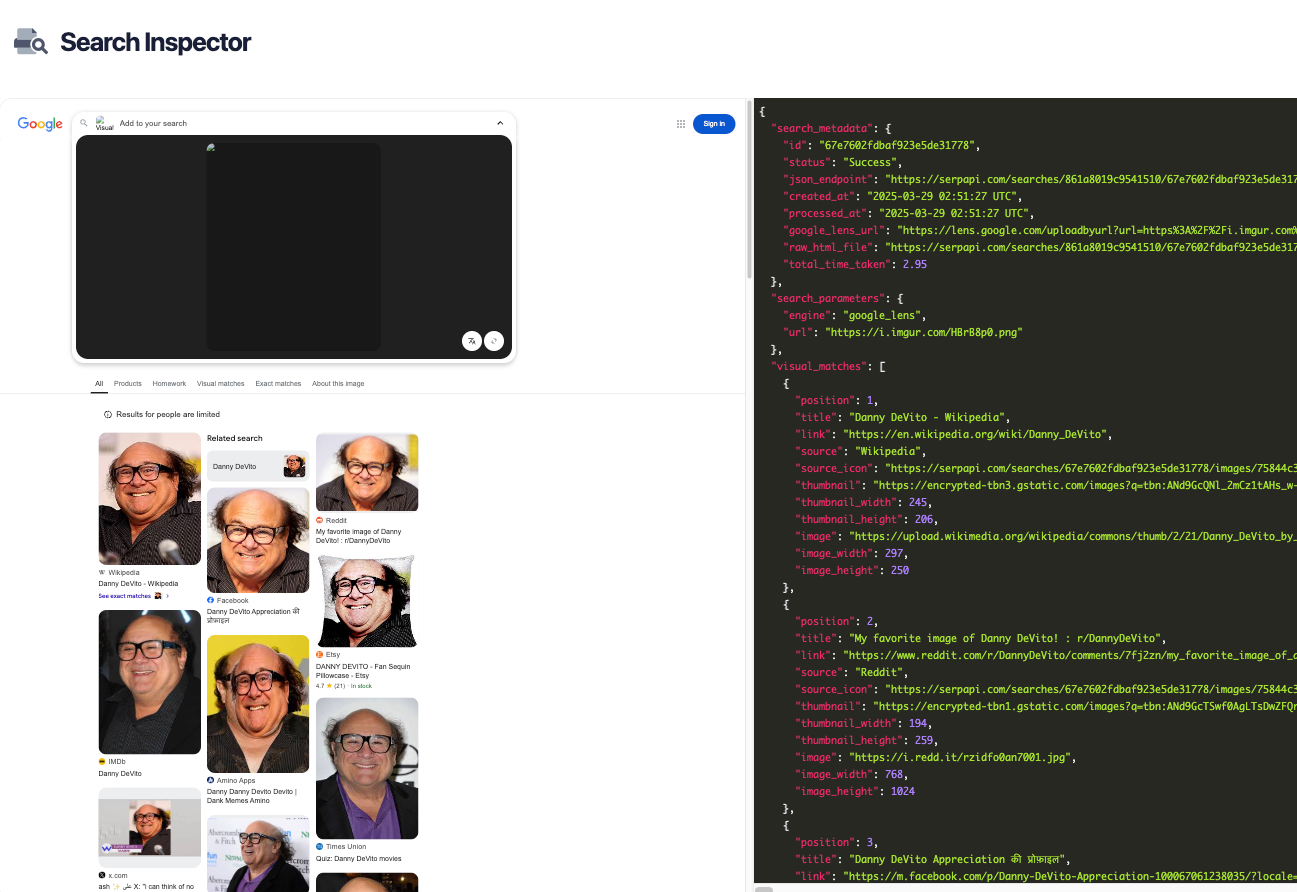Click the Etsy sequin pillowcase thumbnail
Viewport: 1297px width, 892px height.
[x=367, y=601]
